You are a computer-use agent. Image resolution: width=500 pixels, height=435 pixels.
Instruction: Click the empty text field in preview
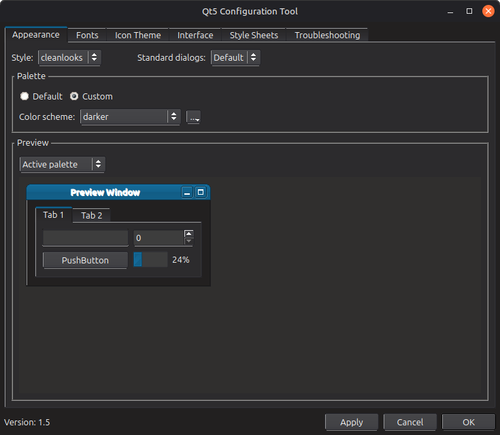(x=86, y=238)
